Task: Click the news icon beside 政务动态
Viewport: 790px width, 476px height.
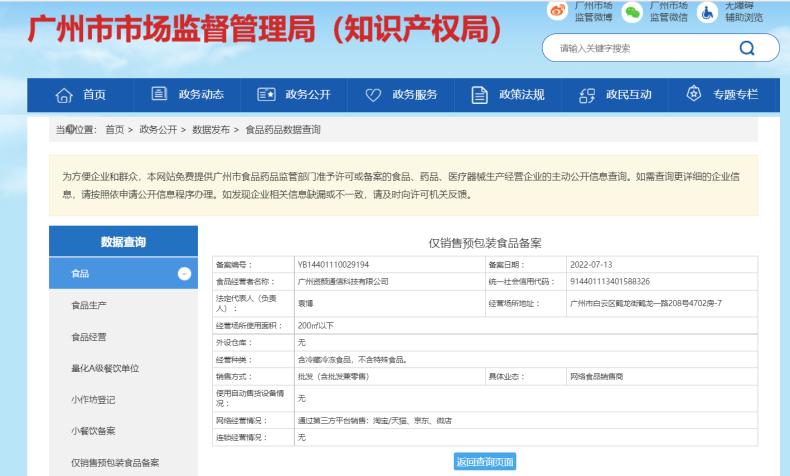Action: [x=159, y=94]
